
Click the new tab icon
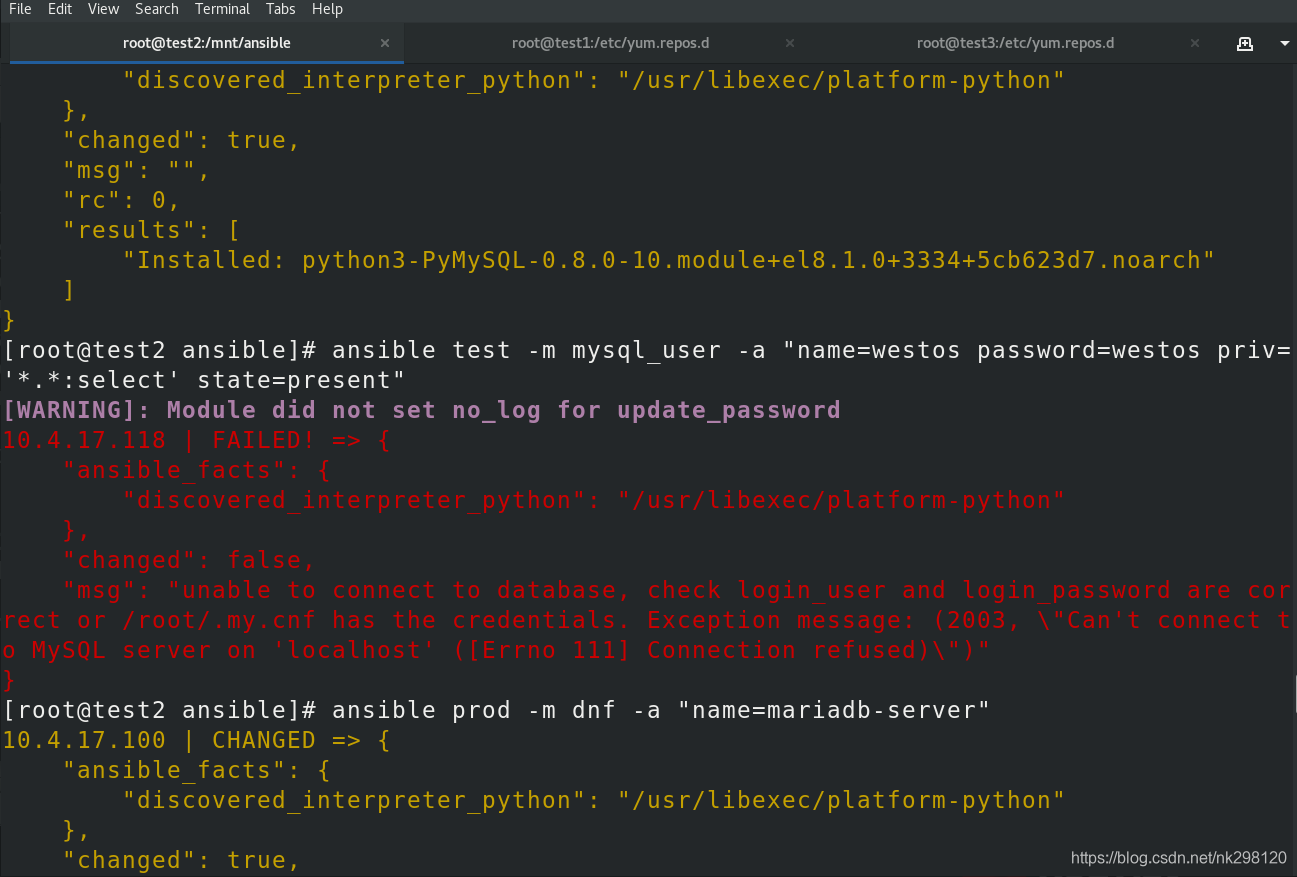coord(1245,43)
